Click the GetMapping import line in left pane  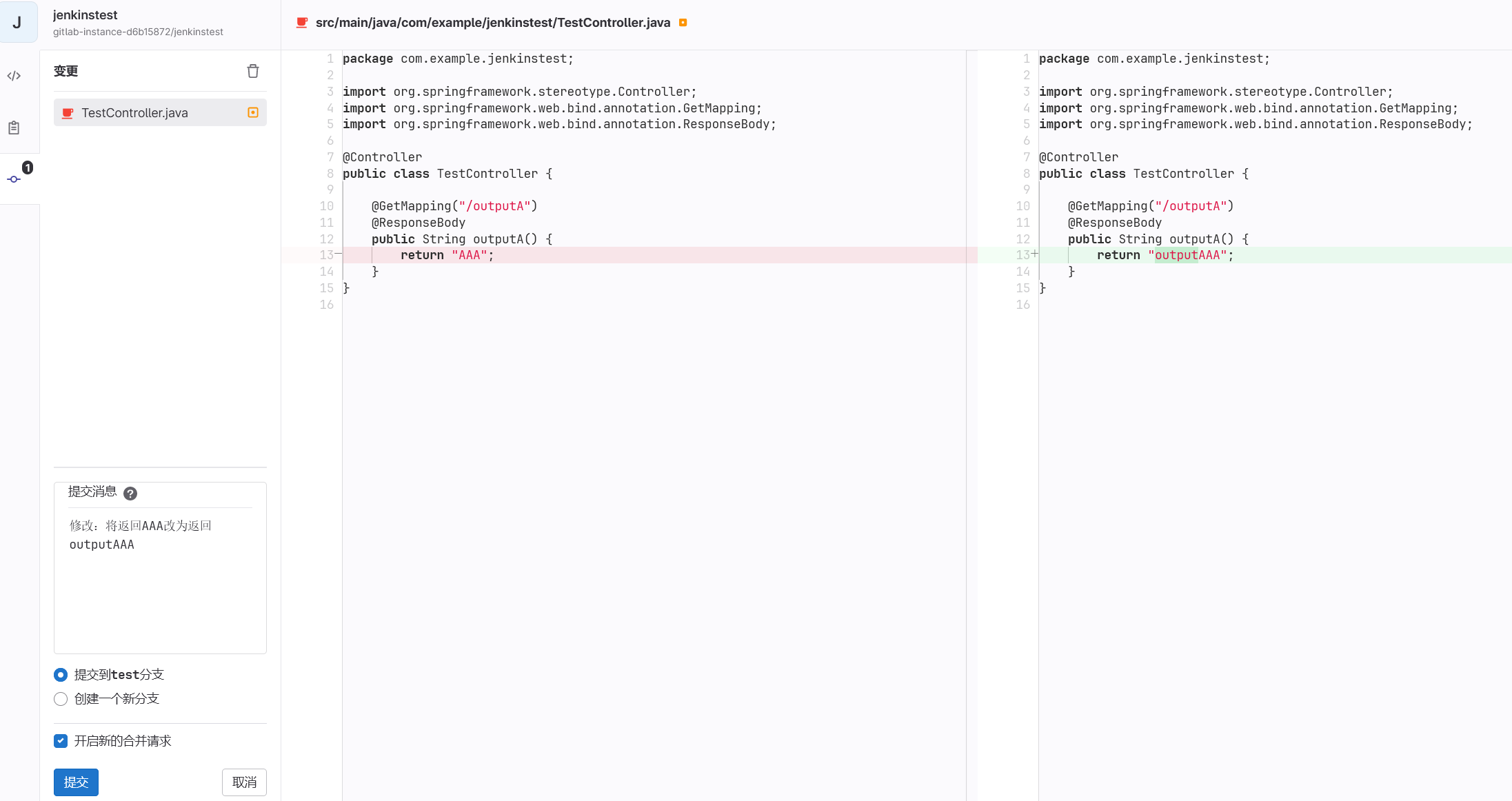tap(552, 108)
